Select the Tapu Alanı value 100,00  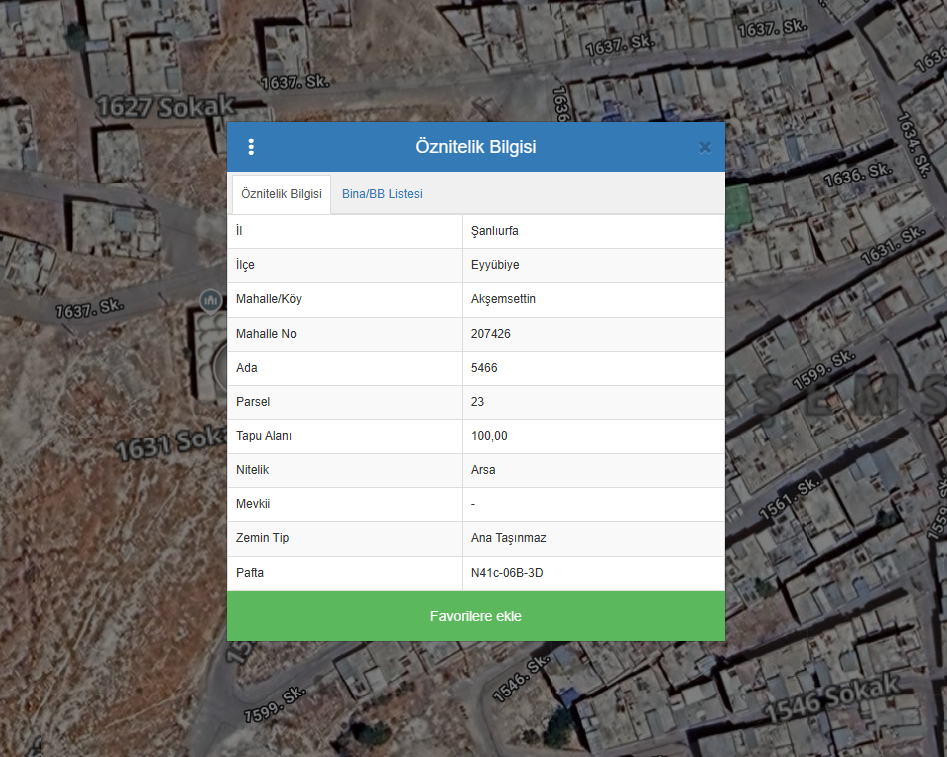[x=489, y=436]
